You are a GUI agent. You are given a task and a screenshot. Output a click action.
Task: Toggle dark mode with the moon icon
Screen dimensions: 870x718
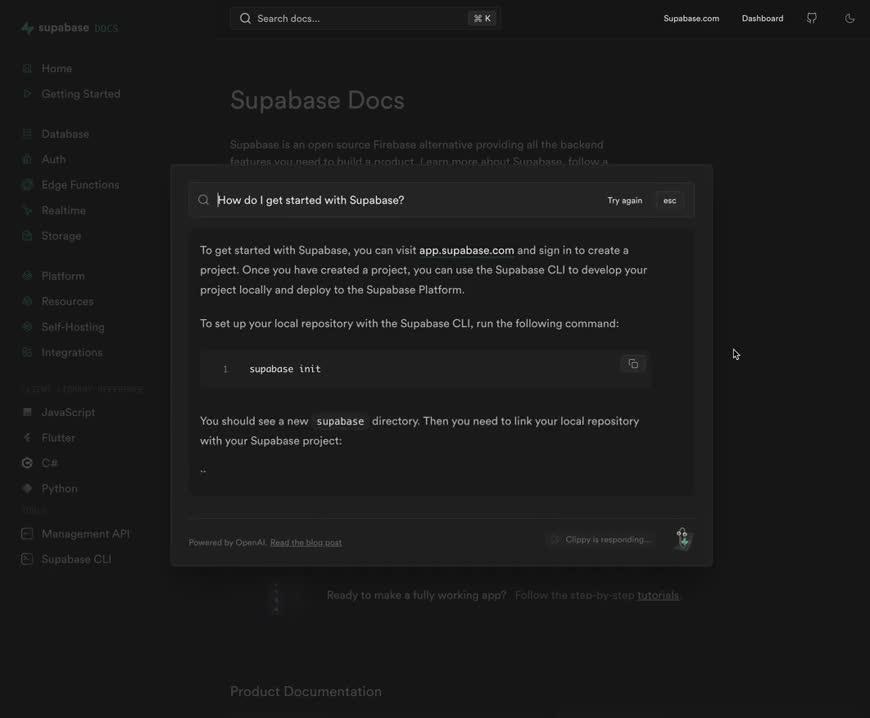tap(849, 17)
